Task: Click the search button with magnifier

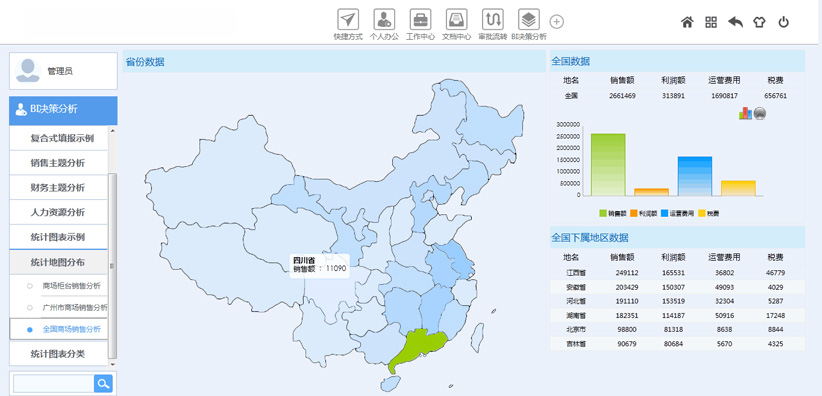Action: [x=103, y=383]
